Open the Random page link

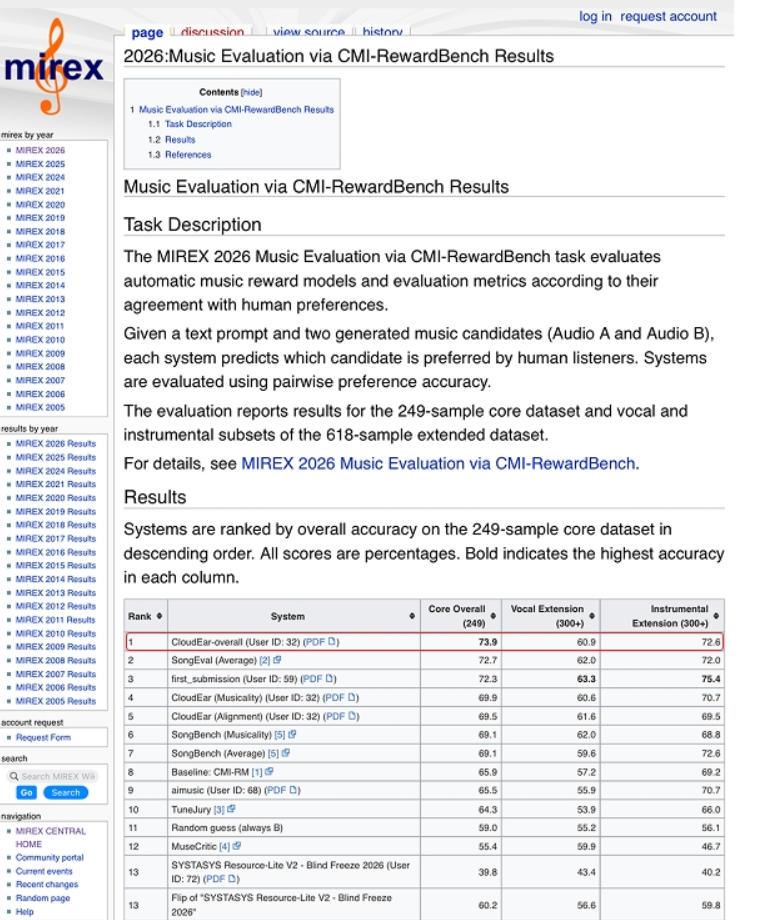[42, 898]
